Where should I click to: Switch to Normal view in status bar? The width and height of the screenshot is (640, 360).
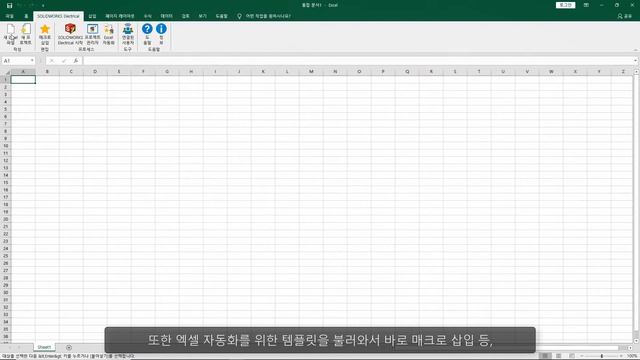pyautogui.click(x=544, y=356)
